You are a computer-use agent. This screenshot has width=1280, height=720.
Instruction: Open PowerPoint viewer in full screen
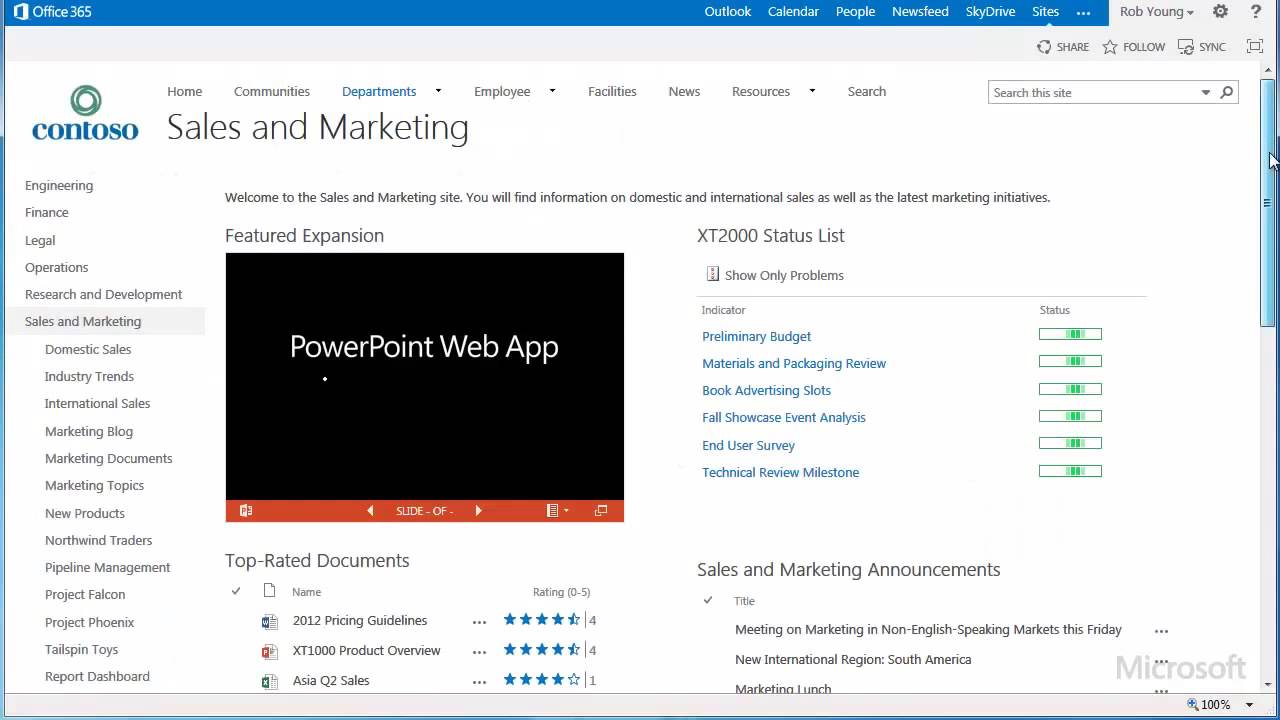coord(601,511)
